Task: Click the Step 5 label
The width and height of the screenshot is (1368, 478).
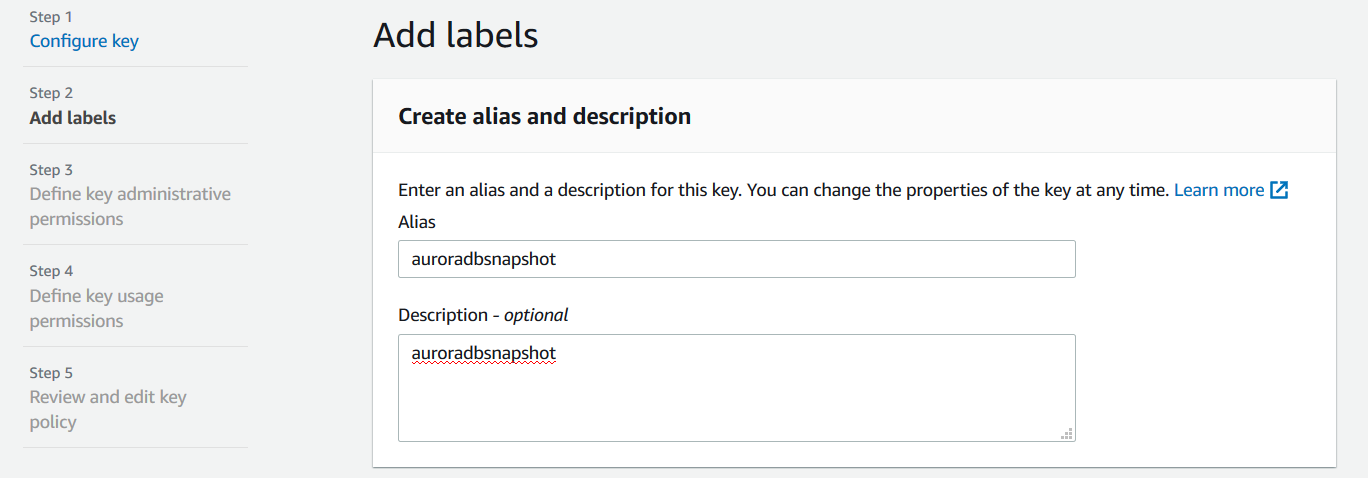Action: [x=51, y=373]
